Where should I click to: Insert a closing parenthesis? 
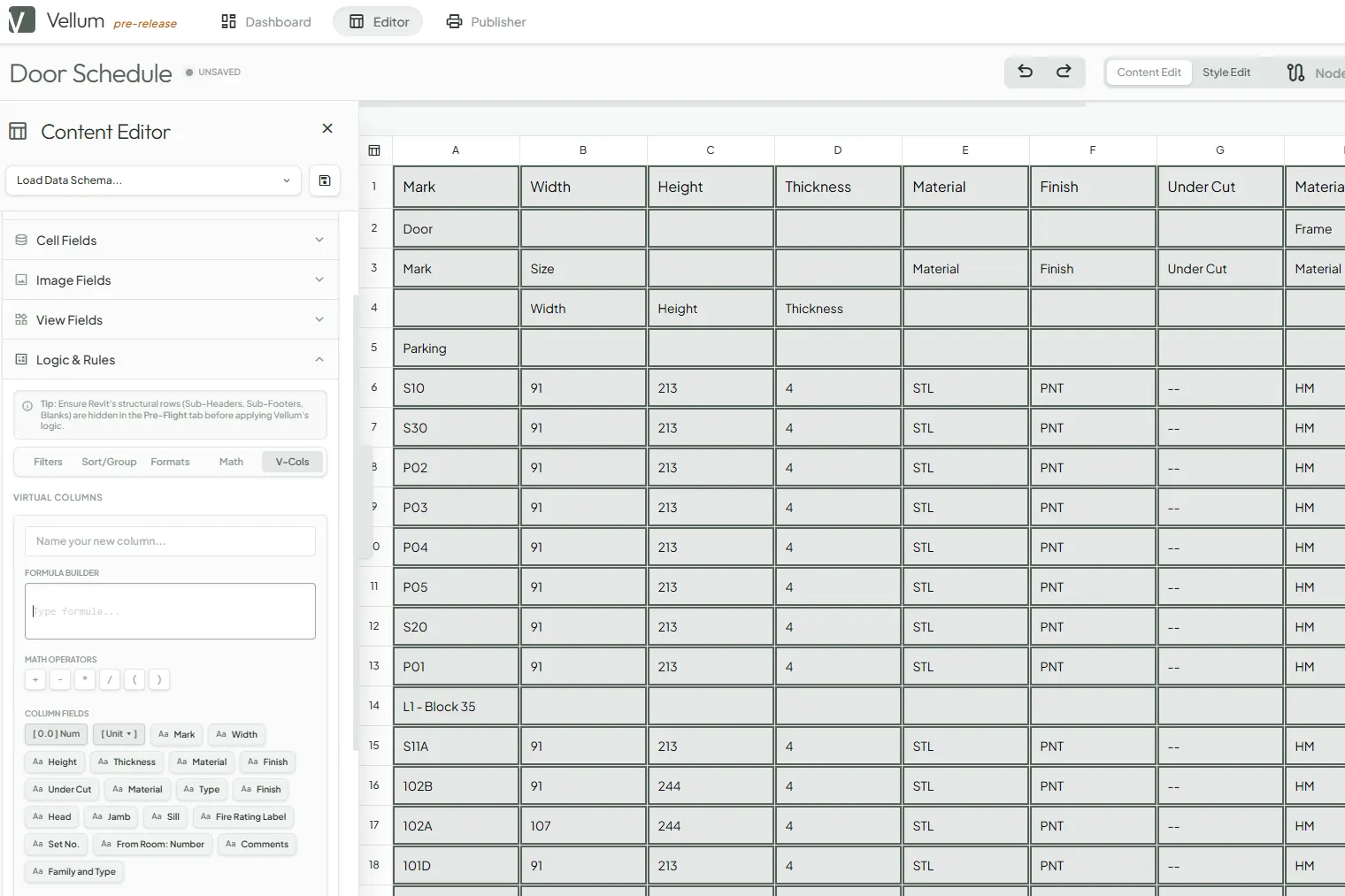coord(159,679)
